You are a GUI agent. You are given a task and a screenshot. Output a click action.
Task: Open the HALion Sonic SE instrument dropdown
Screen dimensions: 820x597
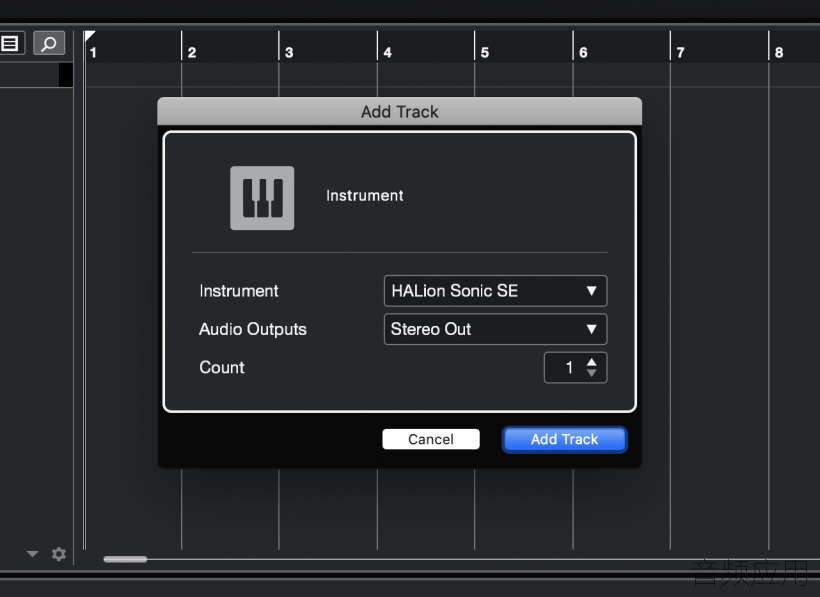[x=495, y=291]
